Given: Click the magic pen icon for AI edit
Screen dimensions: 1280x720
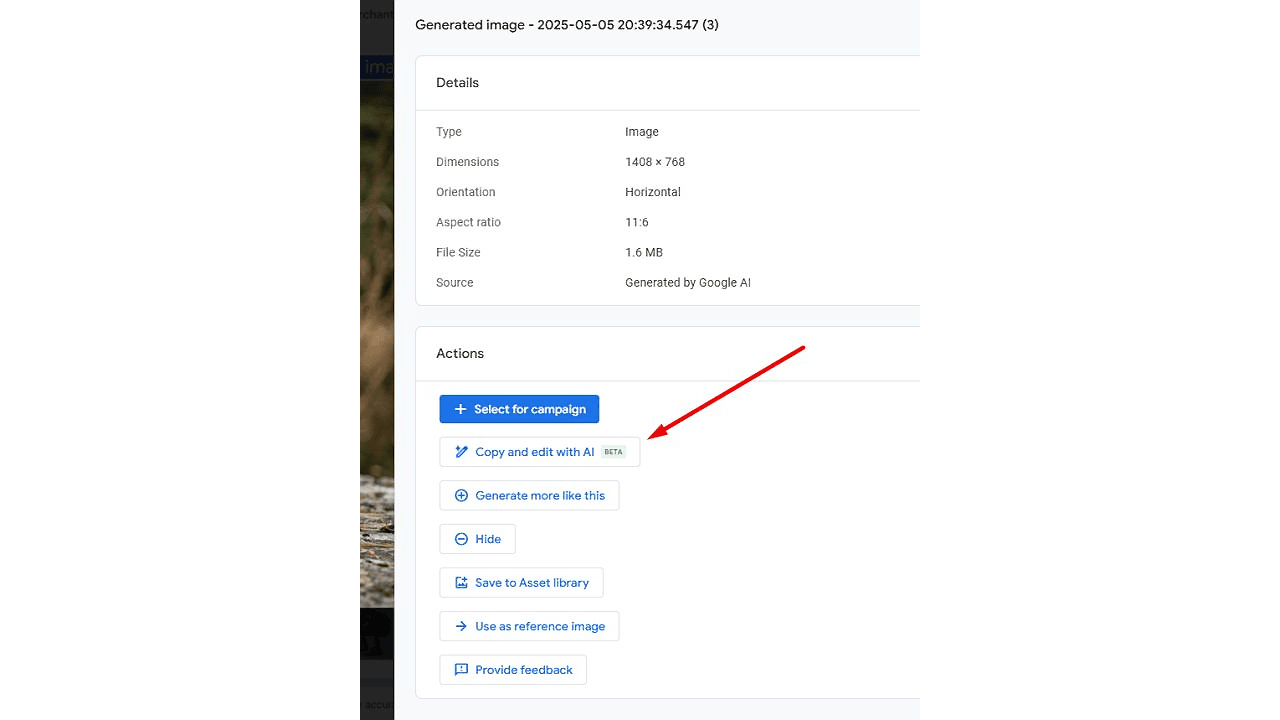Looking at the screenshot, I should pos(461,452).
